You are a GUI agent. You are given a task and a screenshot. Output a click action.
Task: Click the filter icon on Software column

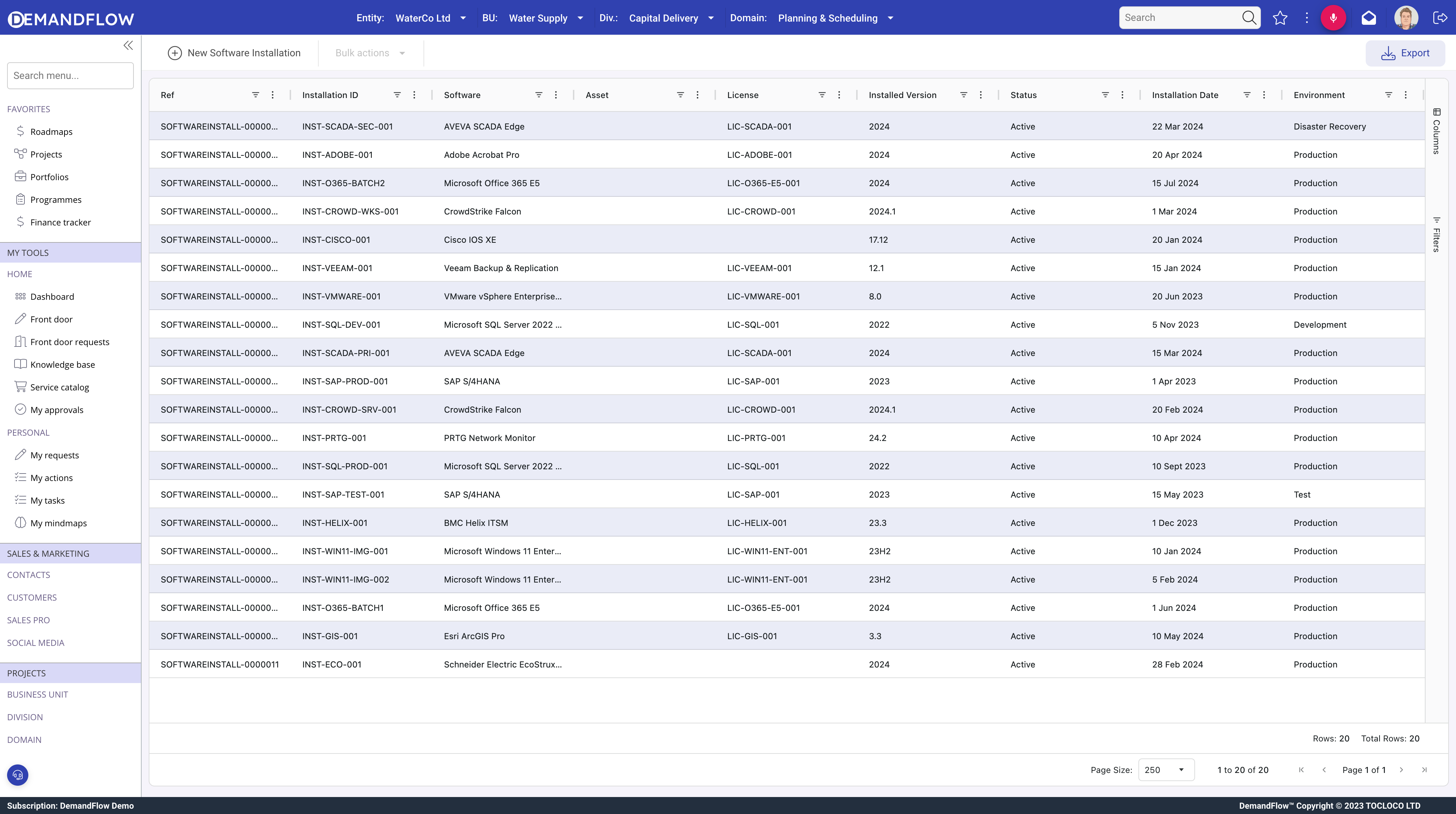coord(539,95)
